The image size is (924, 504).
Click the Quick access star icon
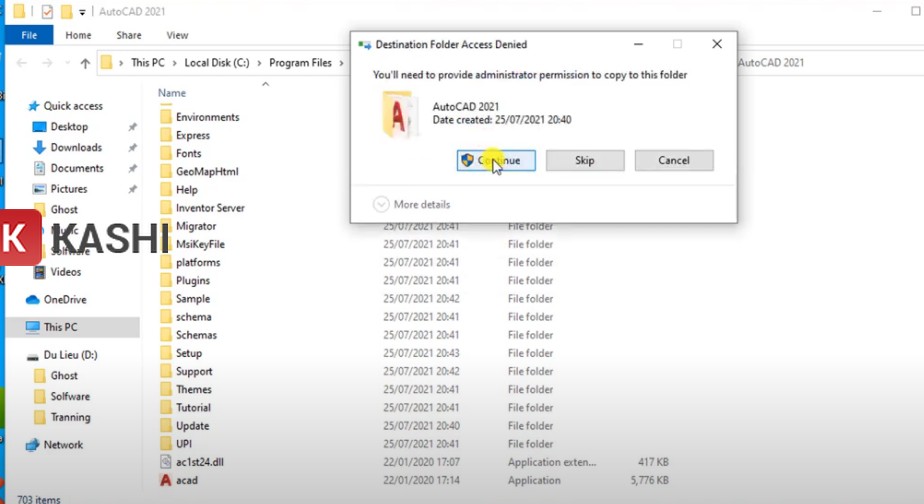pyautogui.click(x=33, y=106)
